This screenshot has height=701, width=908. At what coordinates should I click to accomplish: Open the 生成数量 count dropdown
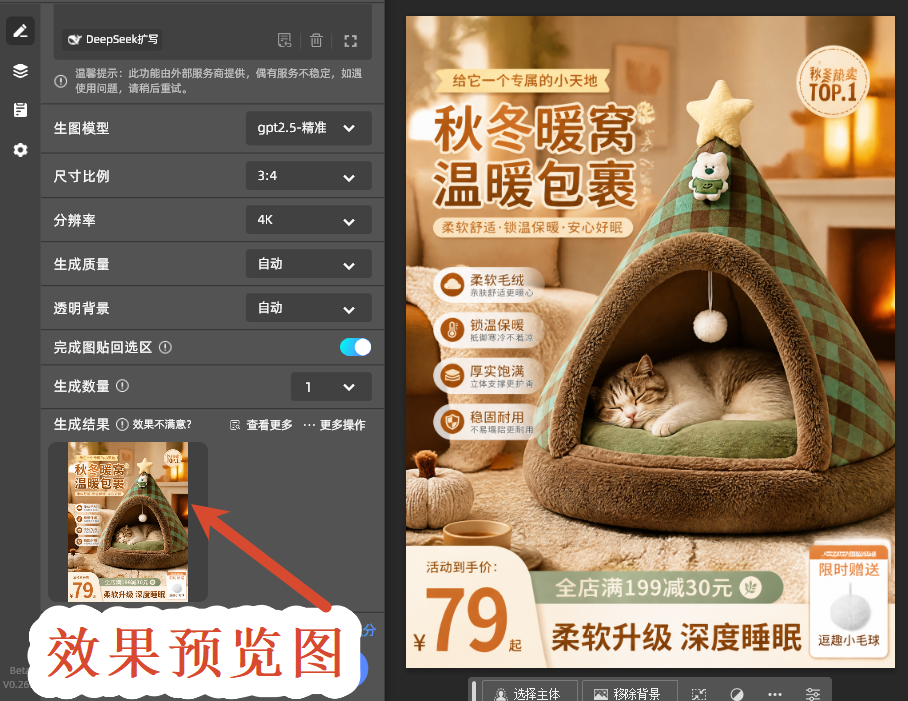(331, 387)
